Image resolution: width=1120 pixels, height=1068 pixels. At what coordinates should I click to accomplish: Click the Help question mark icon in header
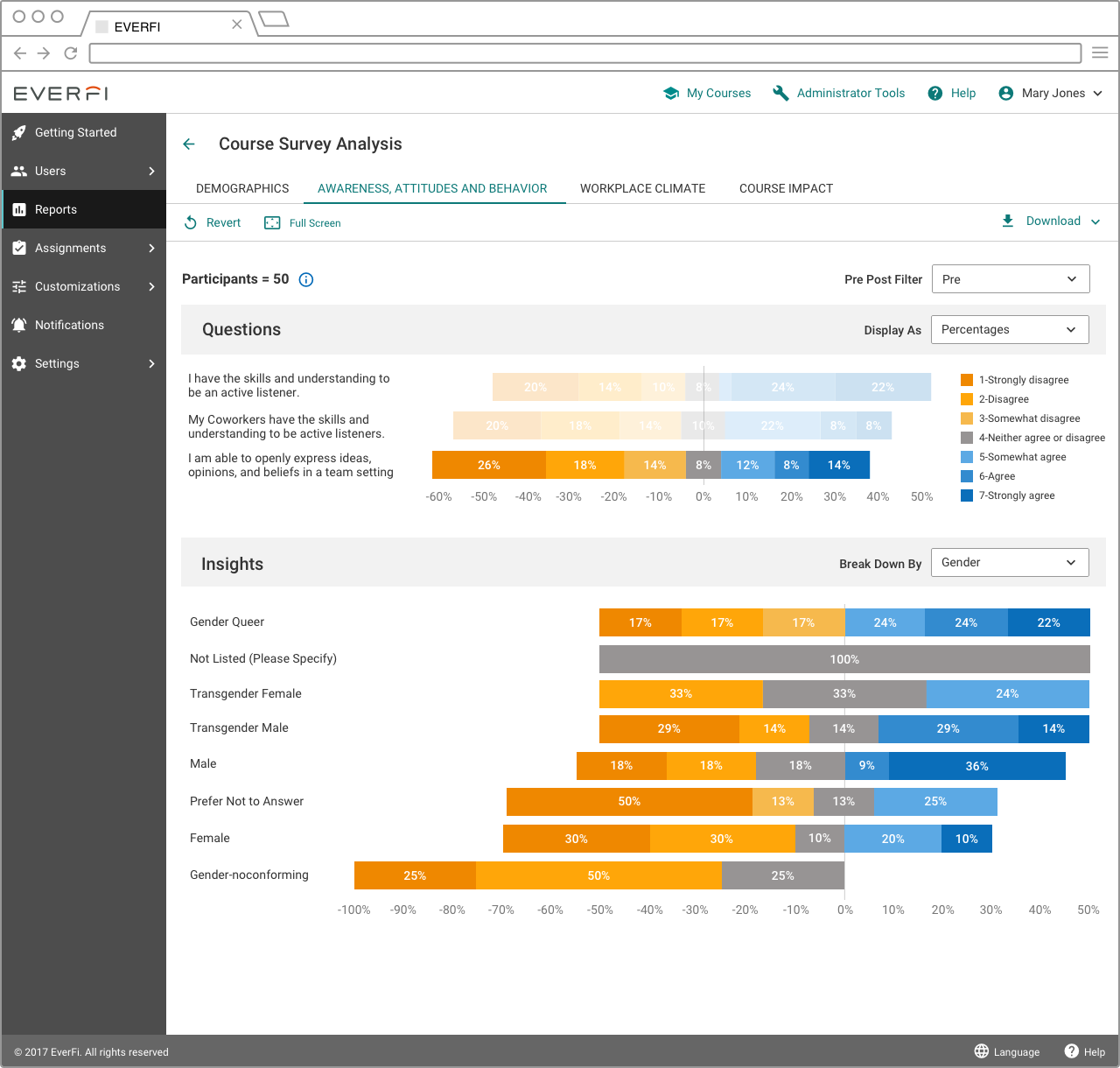(934, 93)
